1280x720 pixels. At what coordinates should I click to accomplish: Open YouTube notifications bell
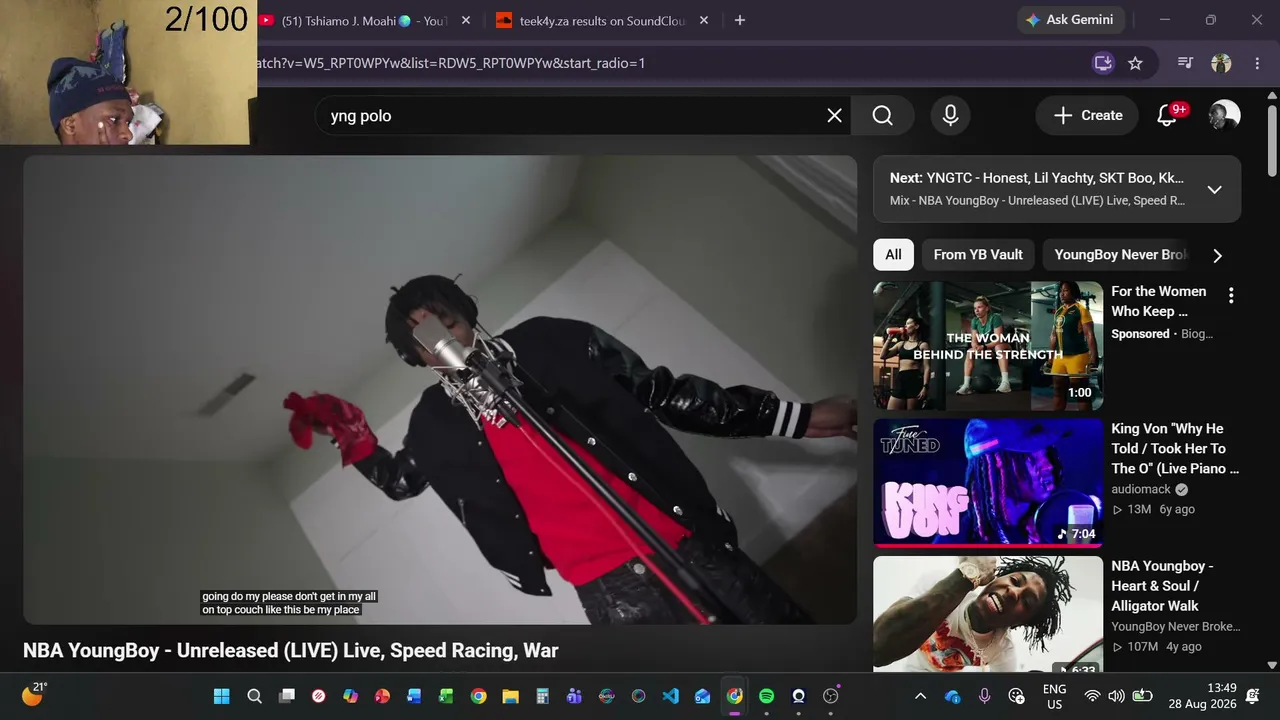pos(1167,116)
